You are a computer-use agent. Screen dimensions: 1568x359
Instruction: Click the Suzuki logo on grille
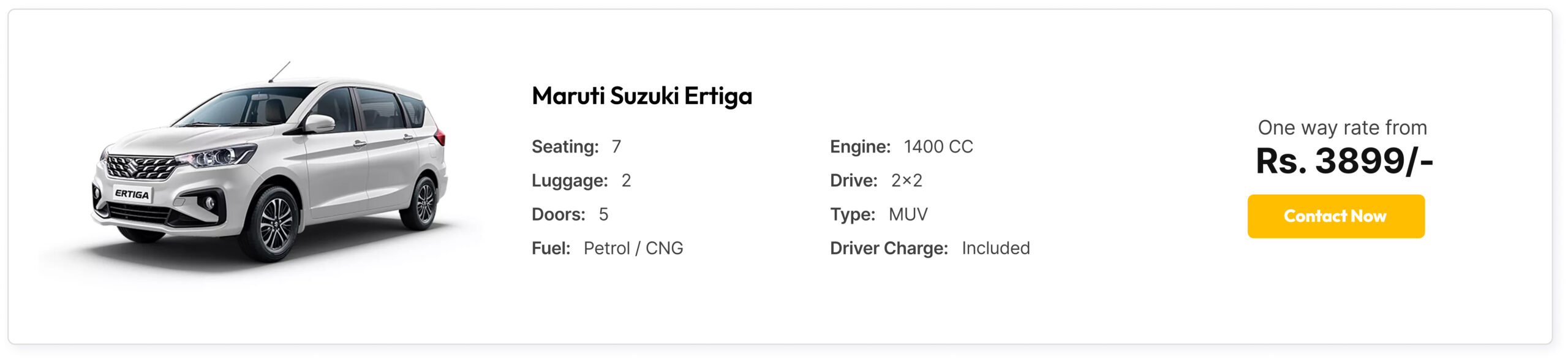(x=130, y=166)
